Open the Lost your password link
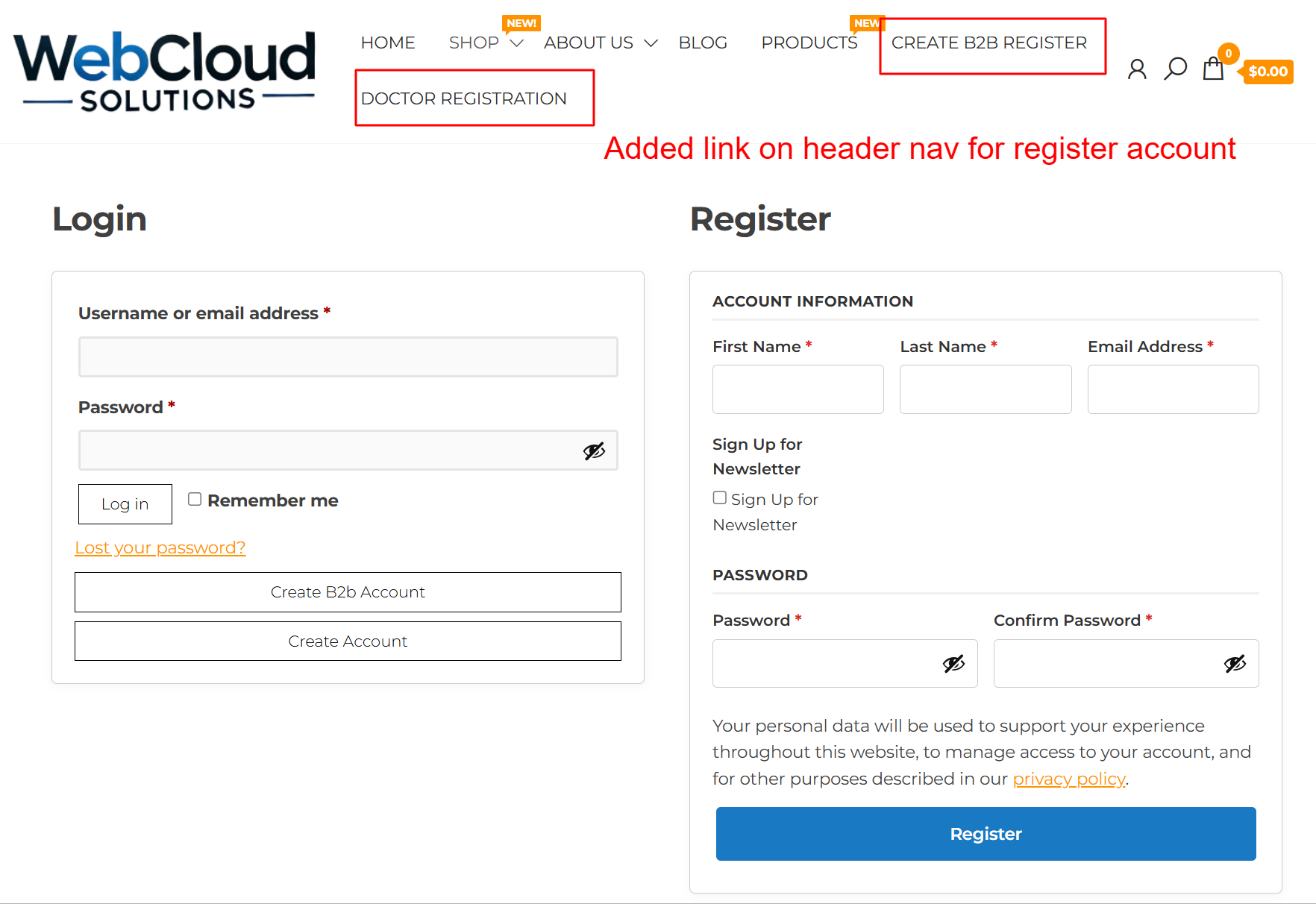 click(x=160, y=547)
